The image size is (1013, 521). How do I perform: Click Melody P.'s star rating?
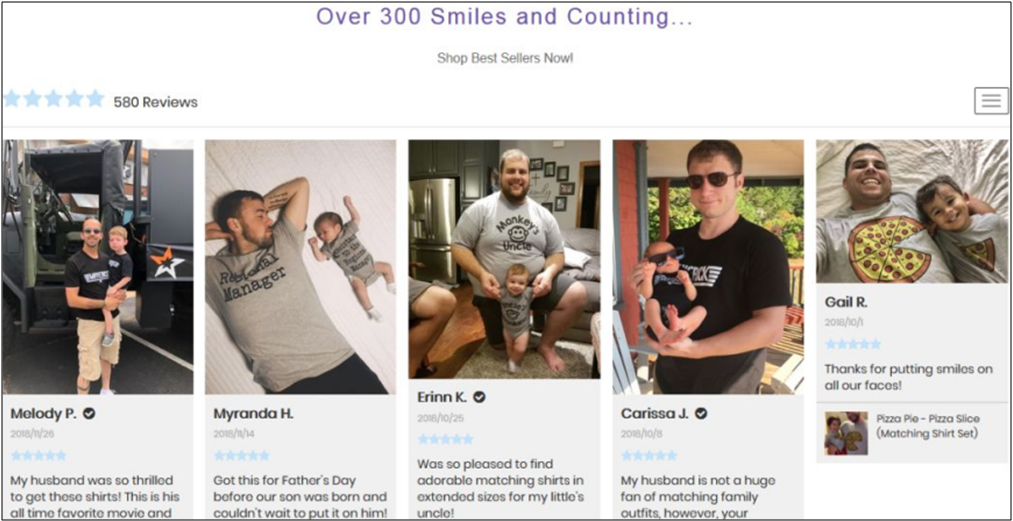38,455
